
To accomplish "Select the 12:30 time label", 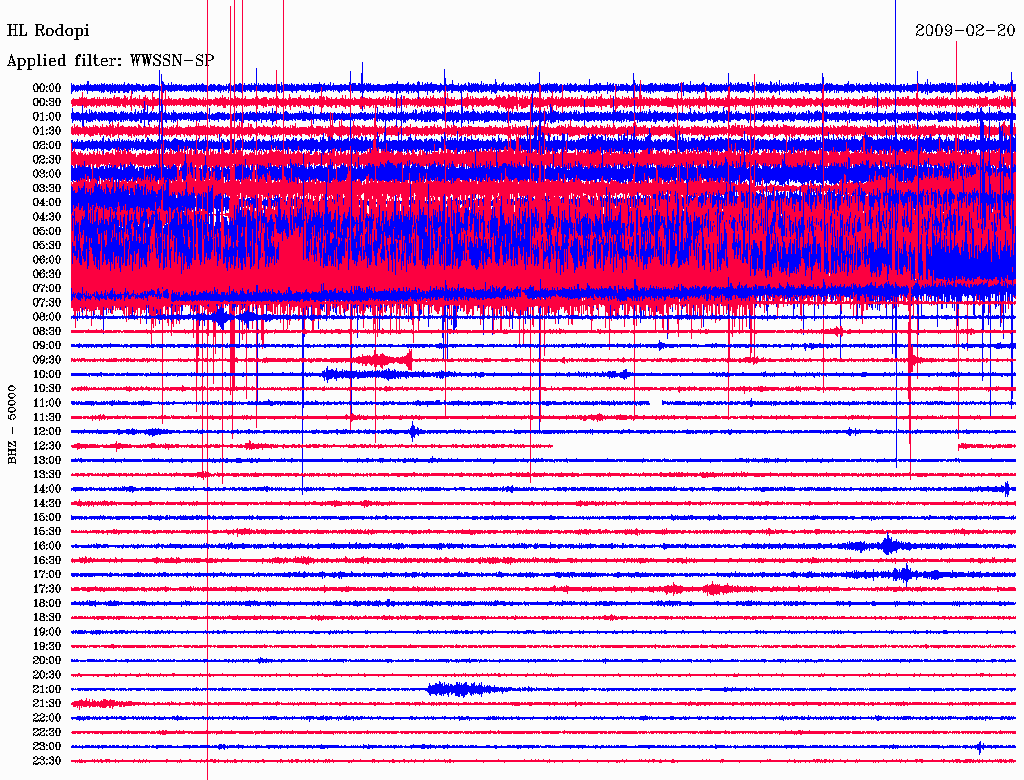I will (x=47, y=446).
